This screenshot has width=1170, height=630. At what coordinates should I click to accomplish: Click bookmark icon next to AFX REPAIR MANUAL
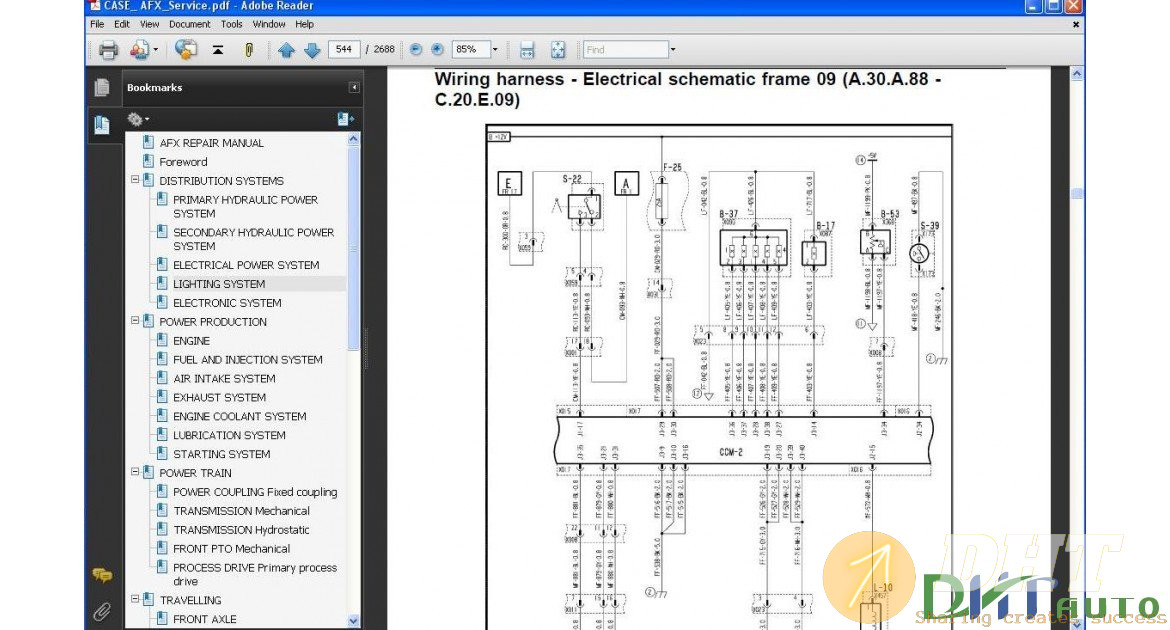[x=148, y=142]
